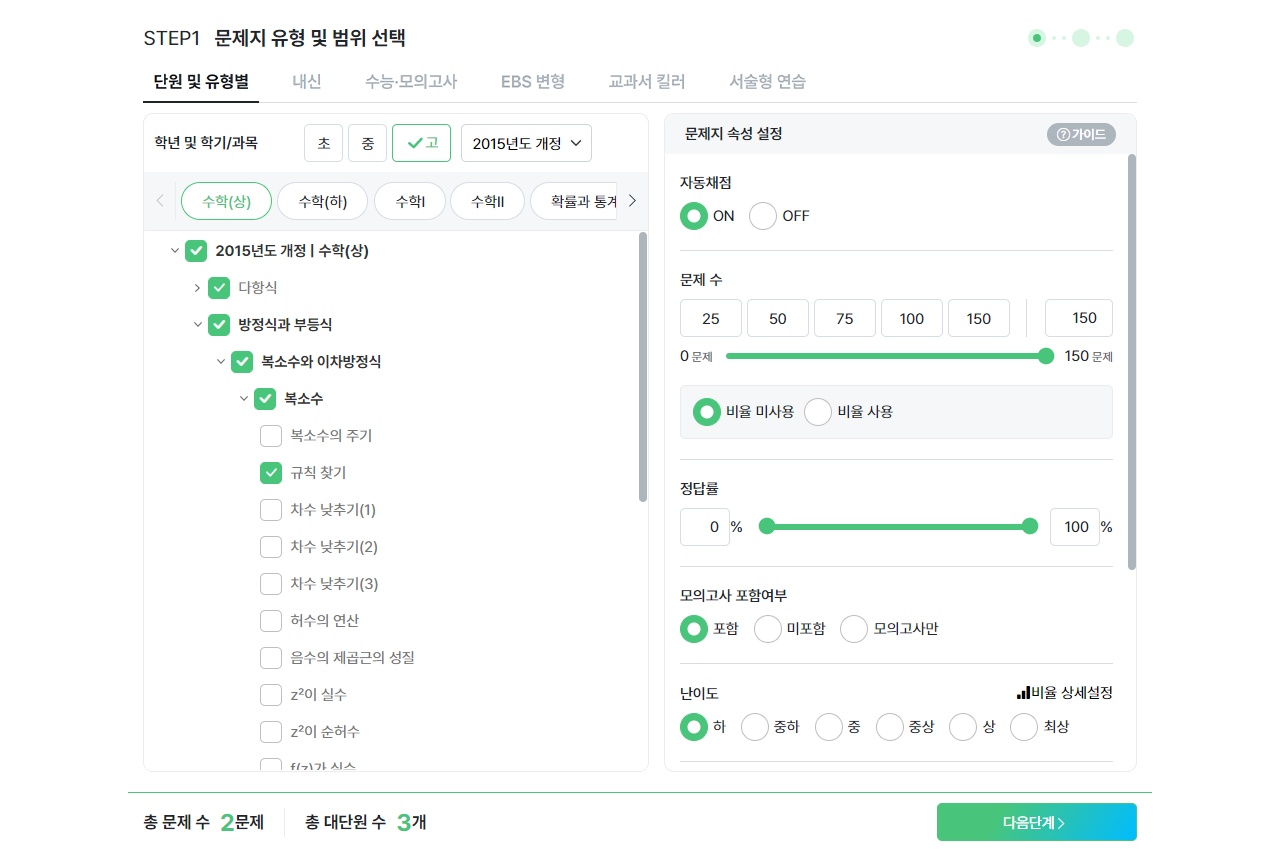
Task: Check the 복소수의 주기 checkbox
Action: tap(271, 436)
